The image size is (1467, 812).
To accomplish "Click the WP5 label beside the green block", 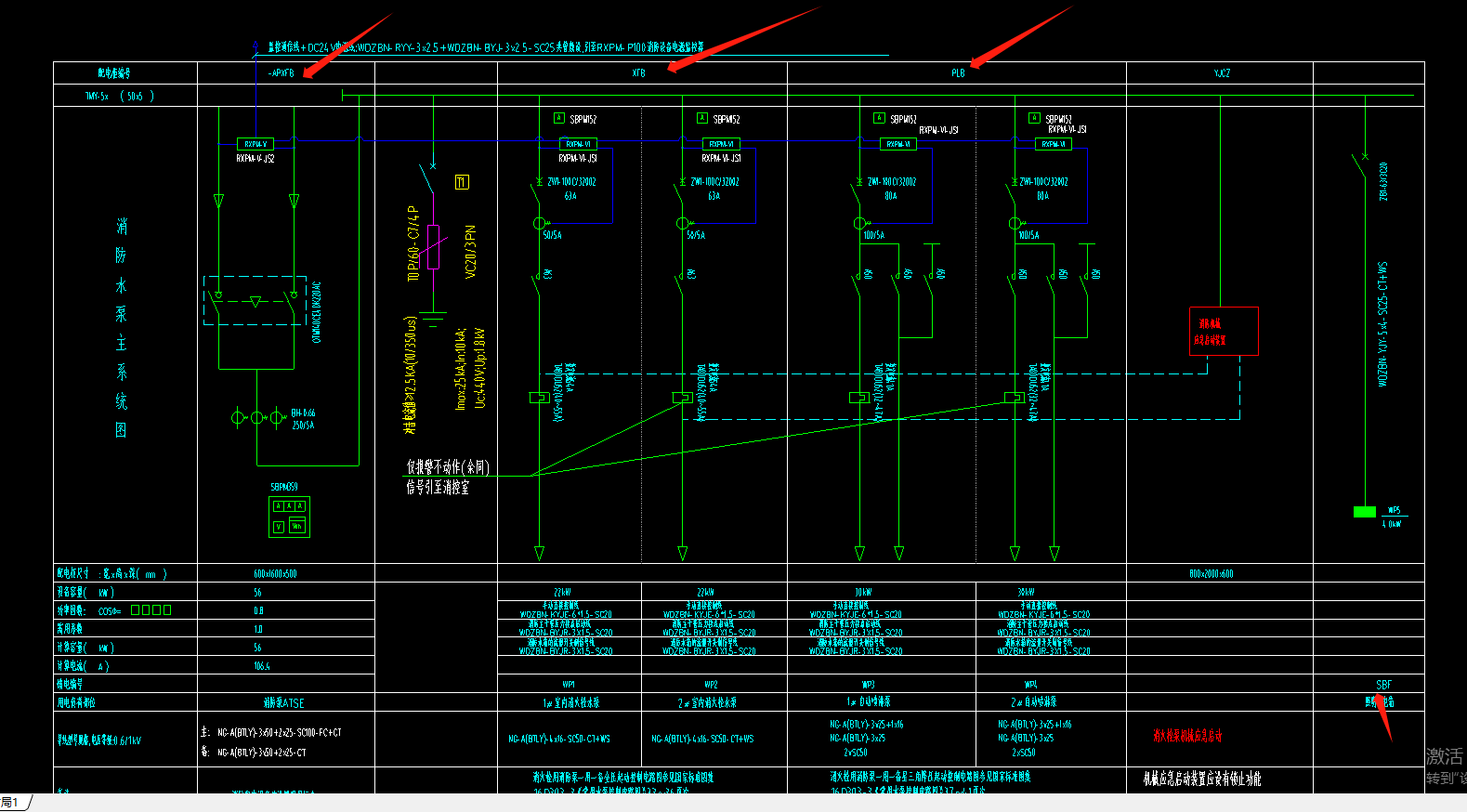I will click(x=1394, y=510).
